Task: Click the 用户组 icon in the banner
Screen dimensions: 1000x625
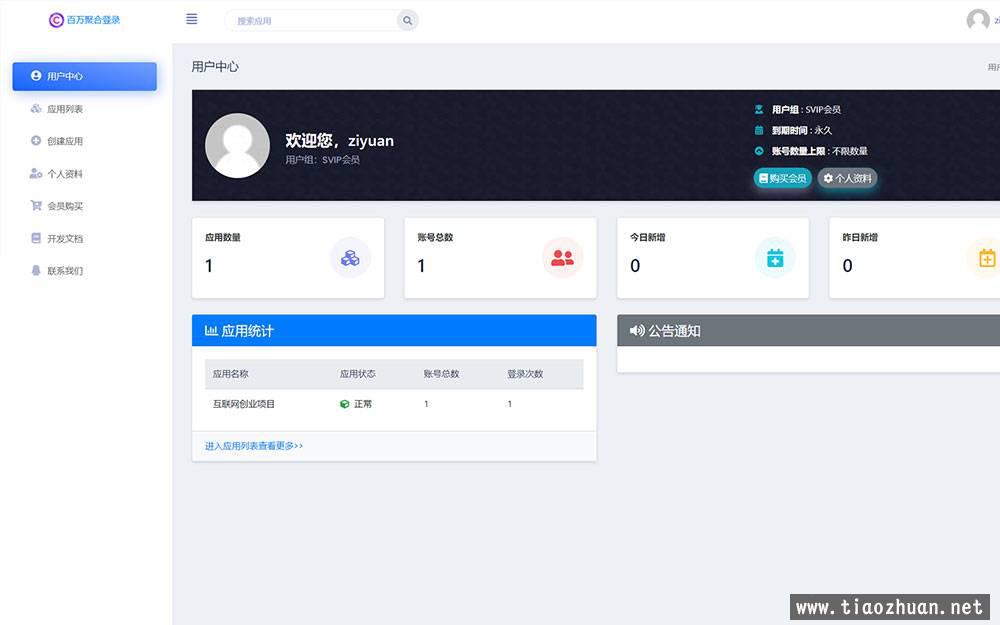Action: pos(759,109)
